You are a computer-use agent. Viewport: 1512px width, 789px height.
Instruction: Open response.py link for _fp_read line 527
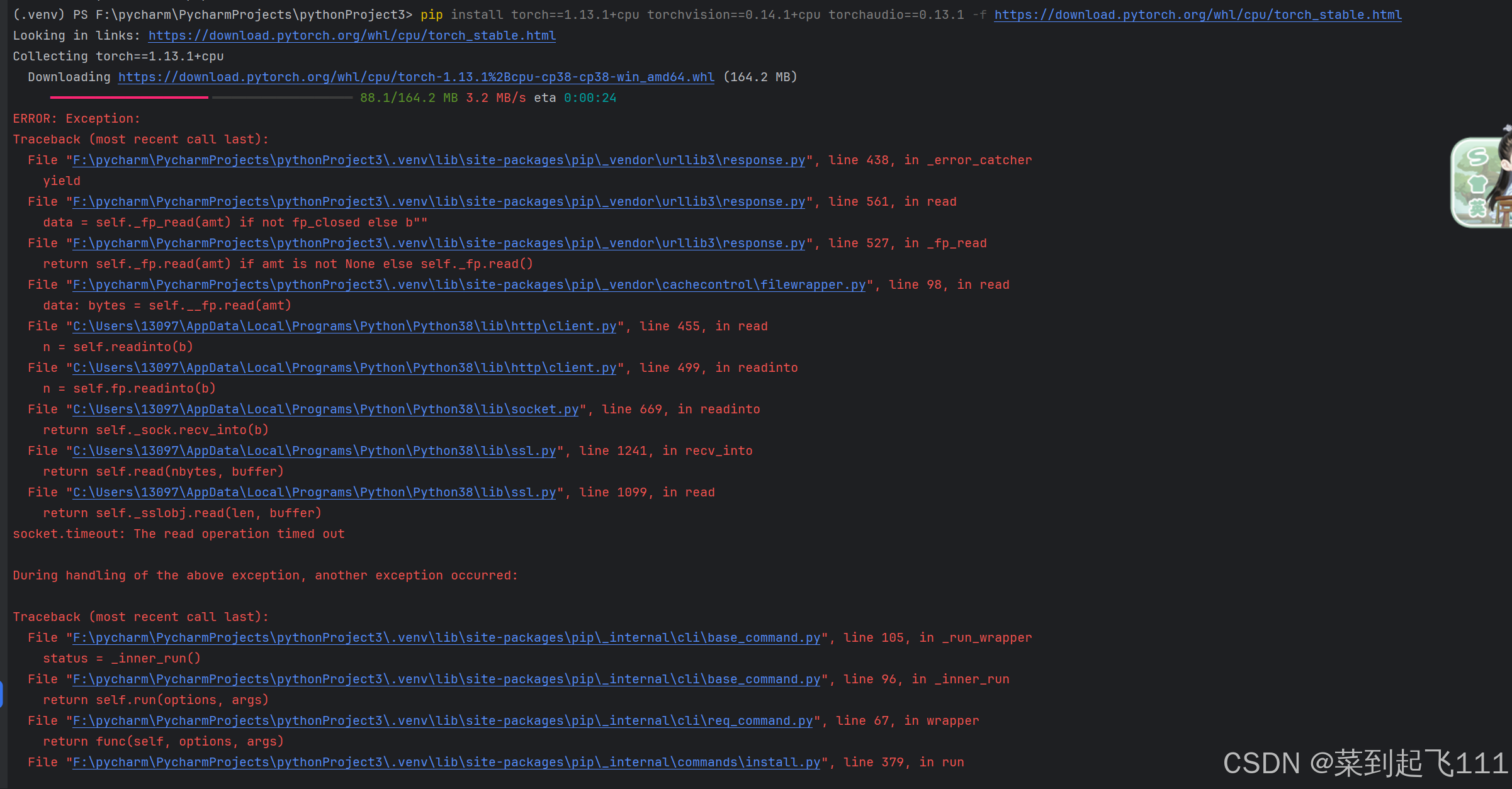[x=439, y=243]
